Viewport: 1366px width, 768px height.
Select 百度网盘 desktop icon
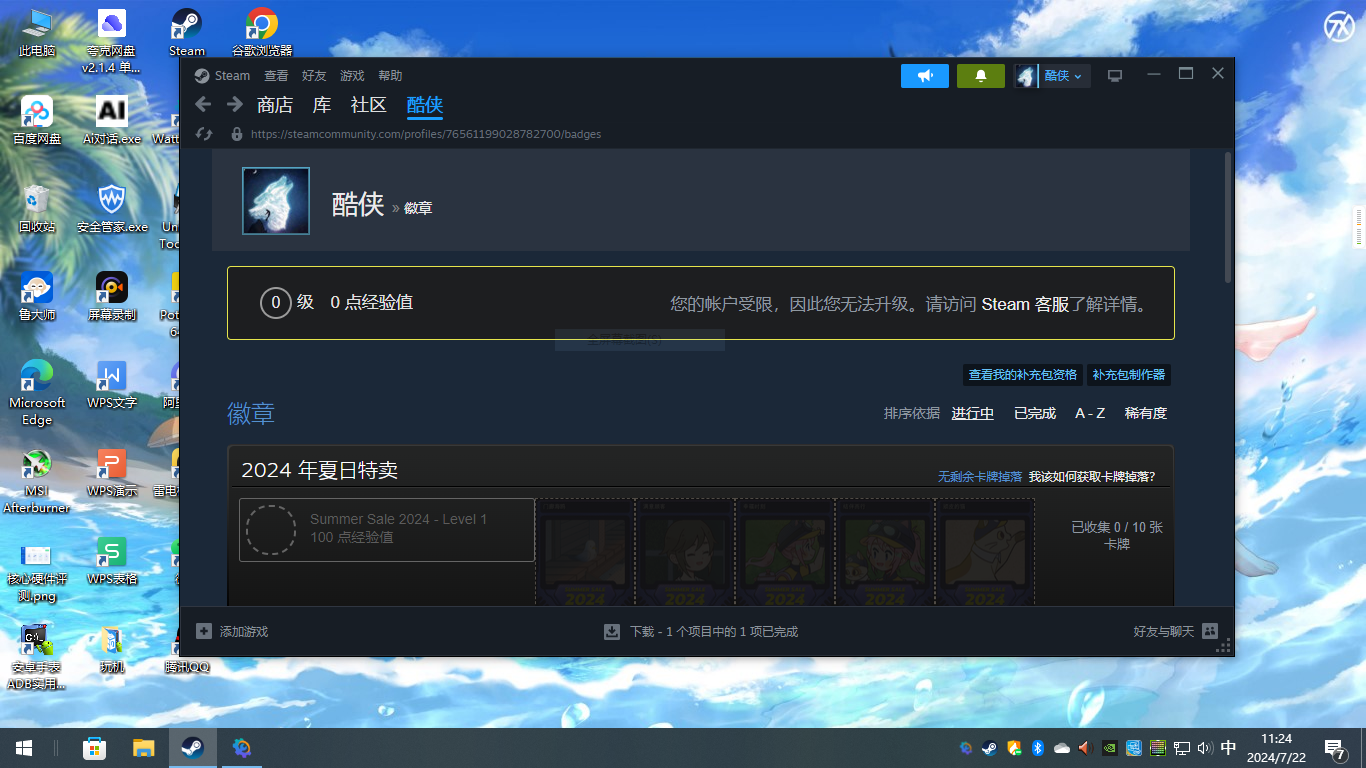point(37,120)
